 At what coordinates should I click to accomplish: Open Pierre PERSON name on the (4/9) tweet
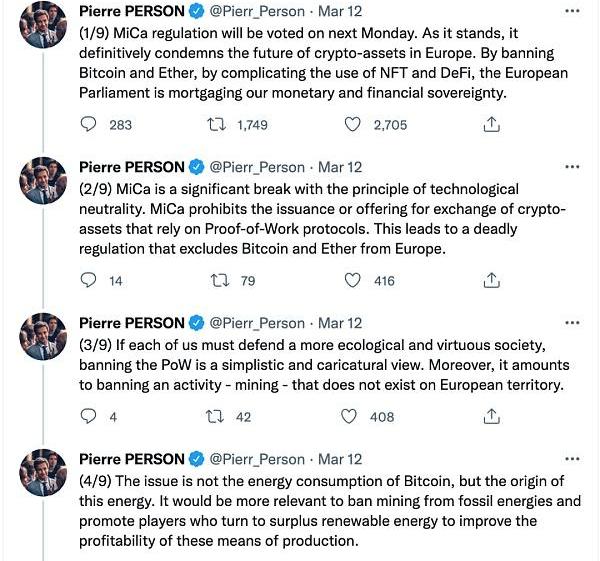[131, 459]
